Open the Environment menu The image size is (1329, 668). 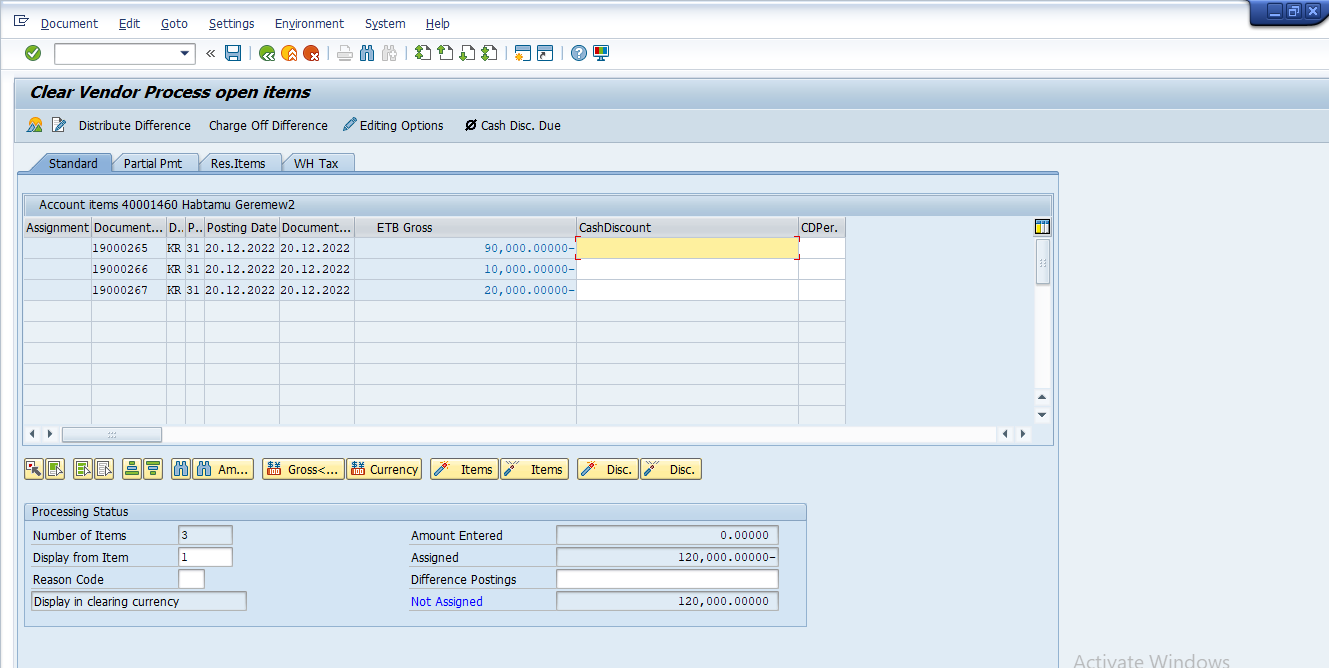point(309,23)
